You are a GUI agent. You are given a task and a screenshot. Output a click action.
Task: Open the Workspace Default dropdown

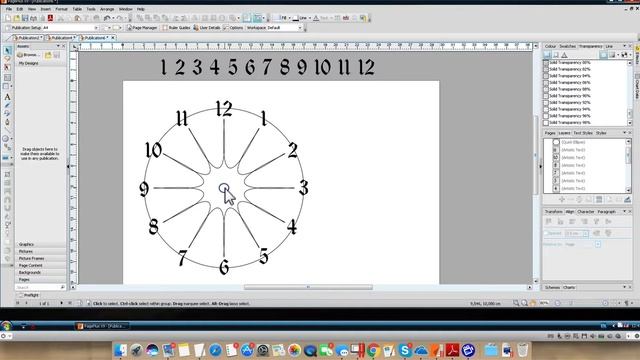(x=300, y=28)
